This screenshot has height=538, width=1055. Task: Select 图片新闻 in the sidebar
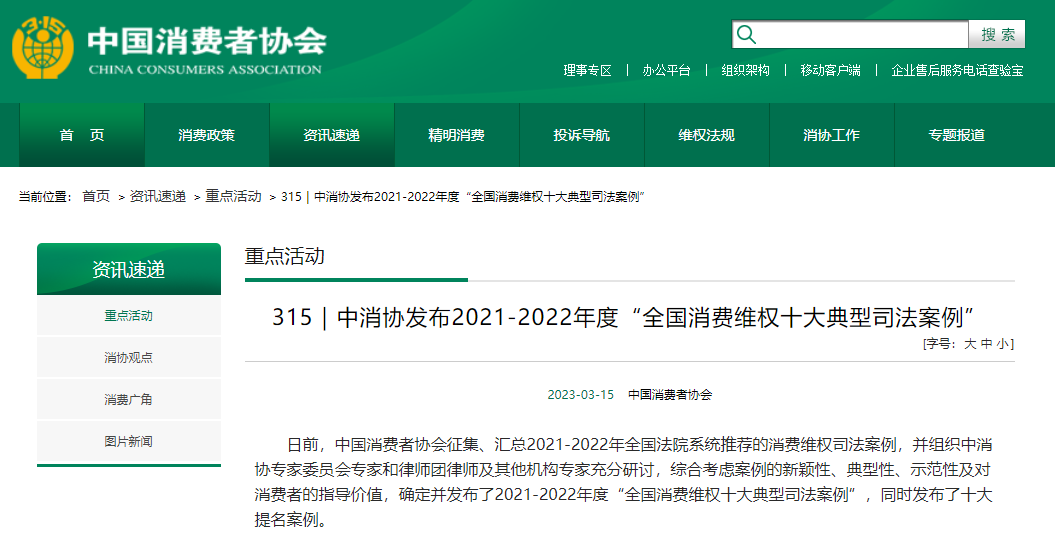pos(129,441)
